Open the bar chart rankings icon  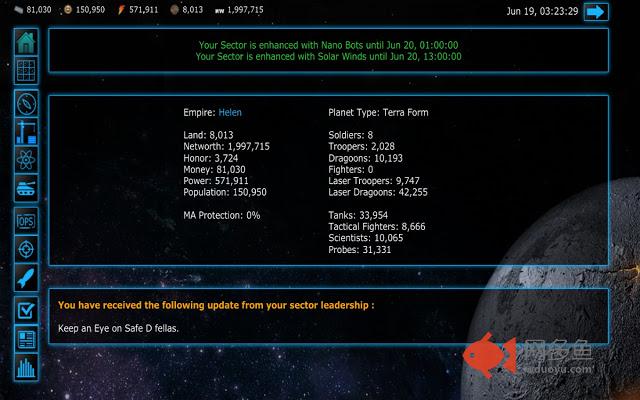(26, 367)
